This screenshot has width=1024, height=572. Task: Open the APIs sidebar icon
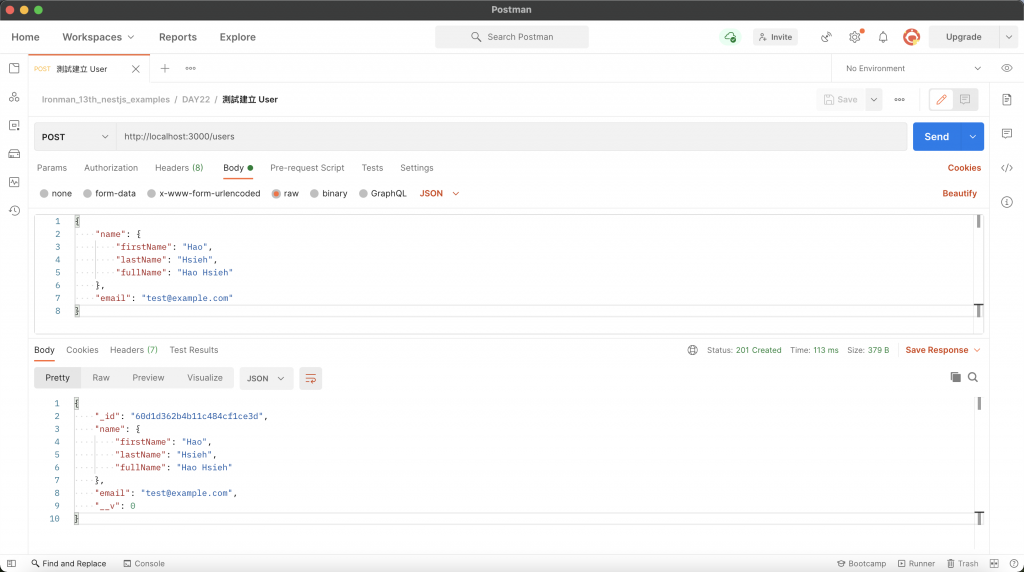(x=14, y=97)
